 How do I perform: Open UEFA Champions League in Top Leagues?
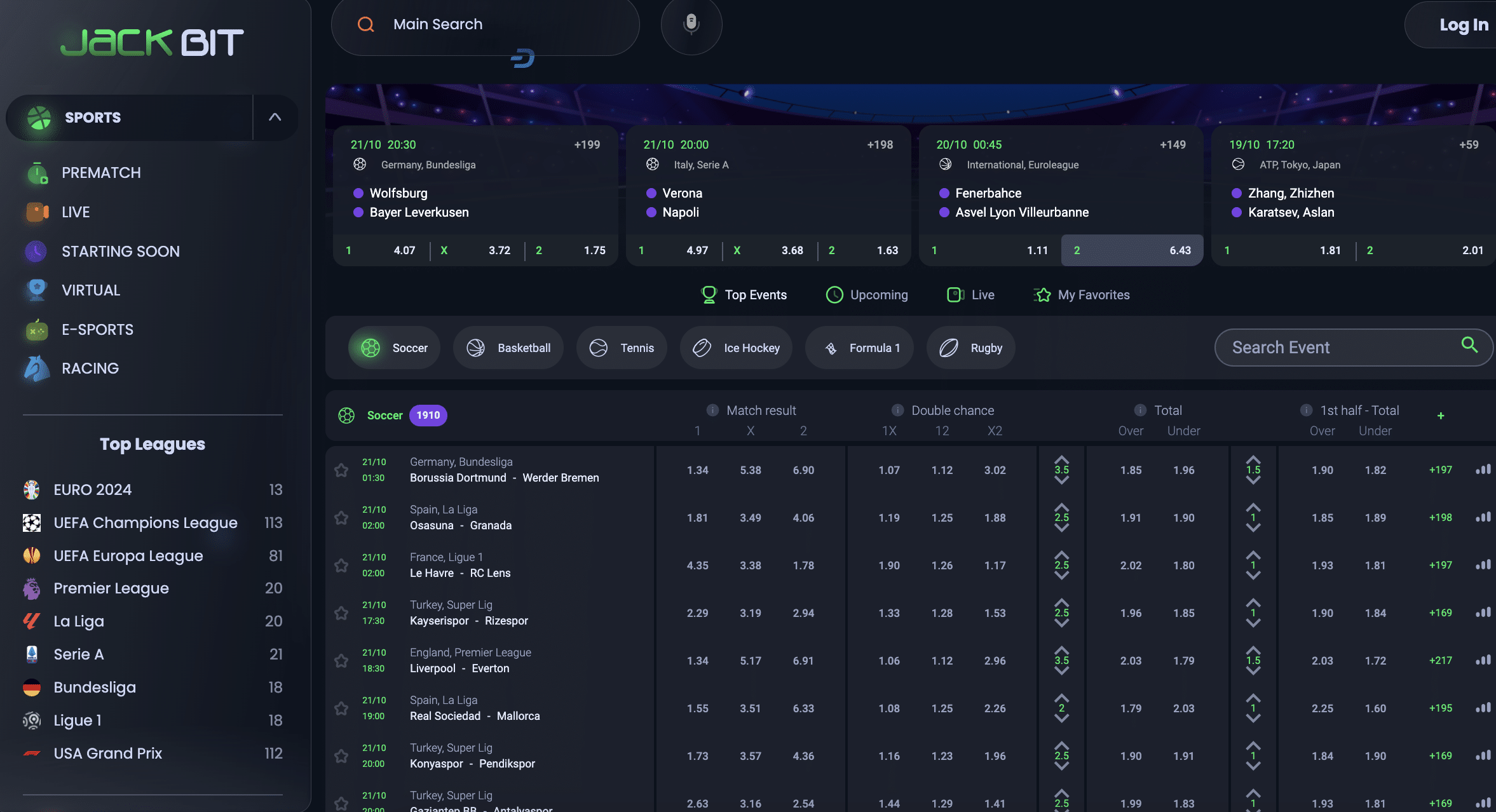[153, 523]
